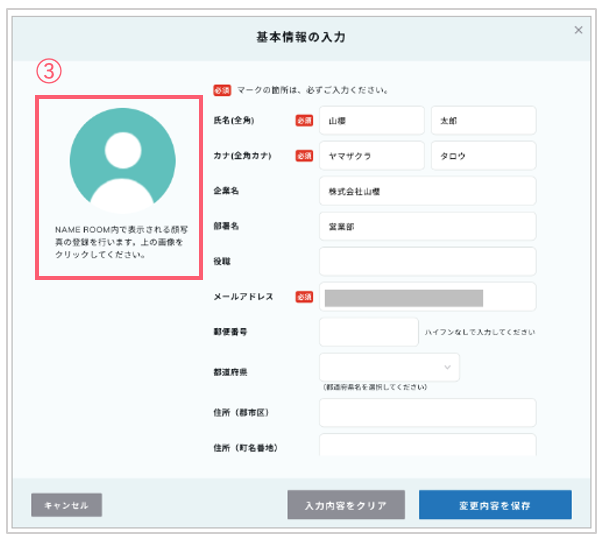
Task: Open the 都道府県 prefecture dropdown
Action: click(389, 367)
